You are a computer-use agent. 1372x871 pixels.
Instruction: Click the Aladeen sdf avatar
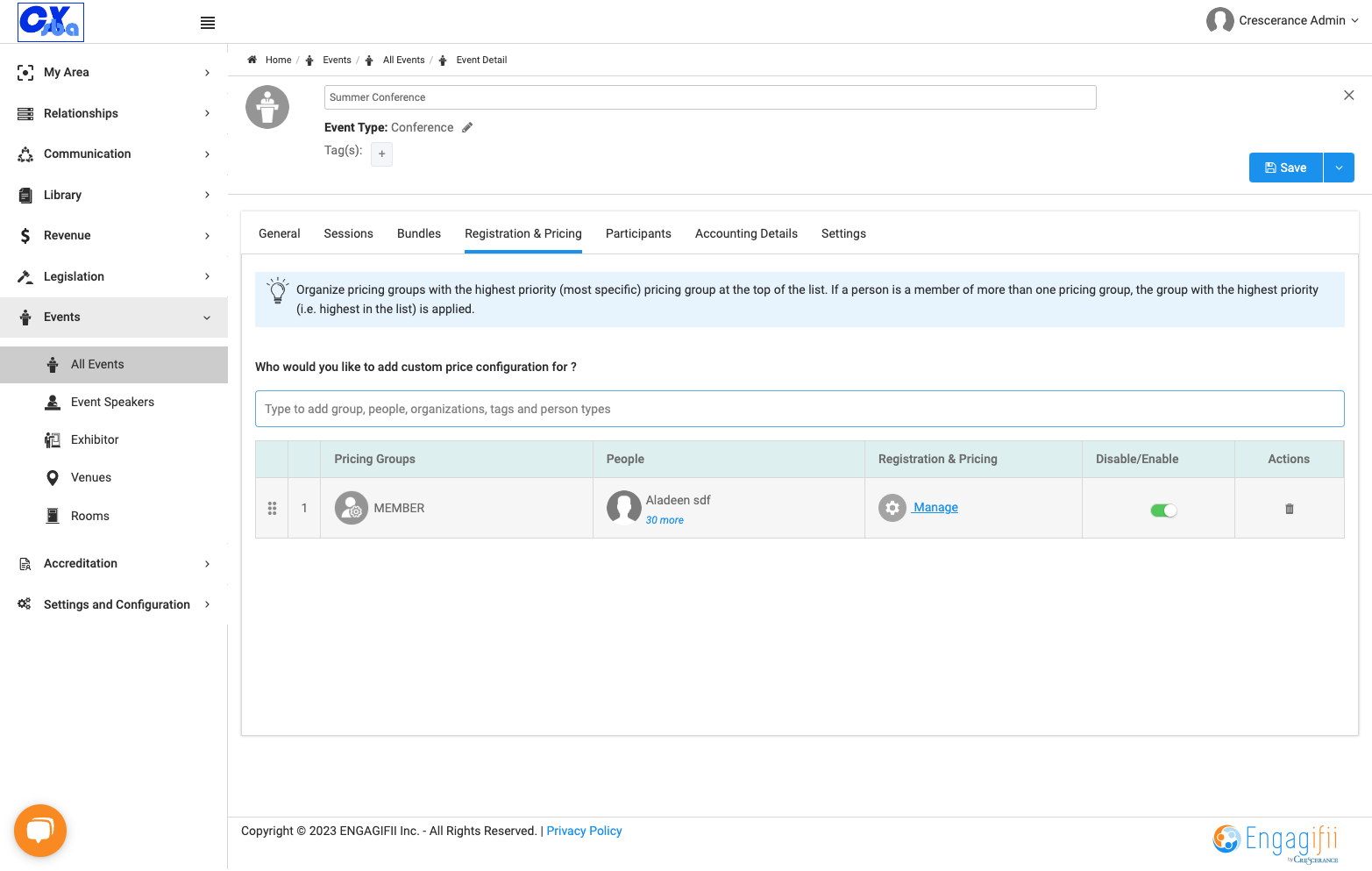[x=624, y=508]
